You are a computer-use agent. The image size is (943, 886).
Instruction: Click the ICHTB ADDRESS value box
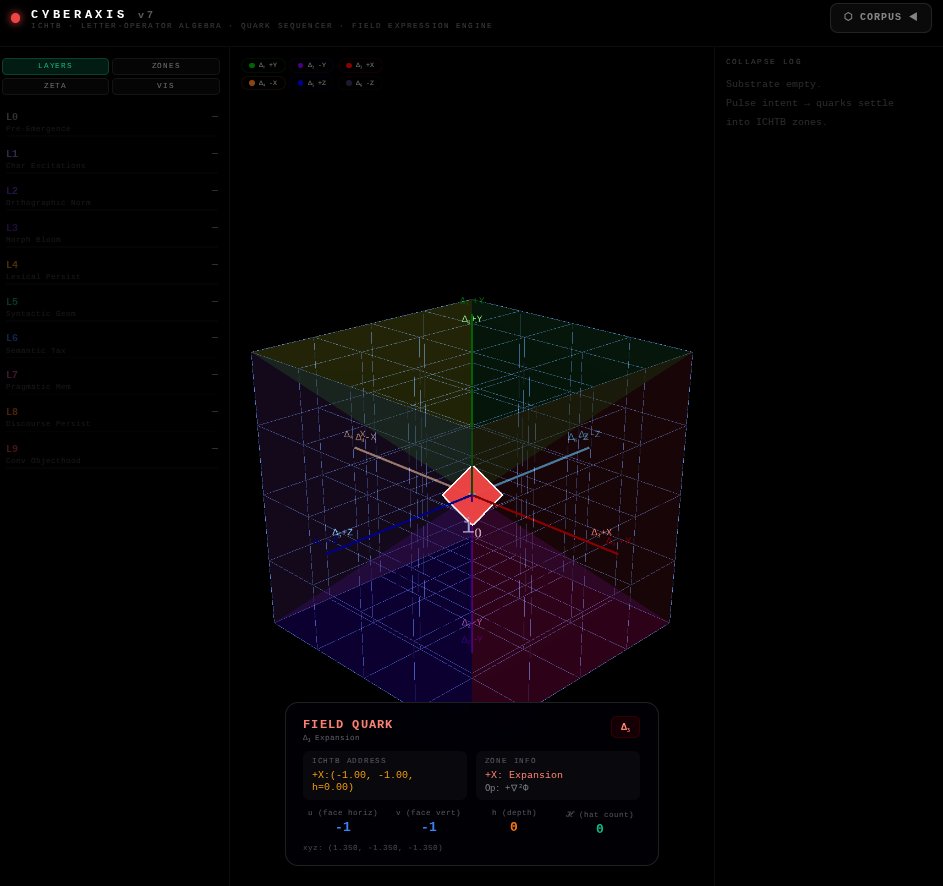(384, 776)
